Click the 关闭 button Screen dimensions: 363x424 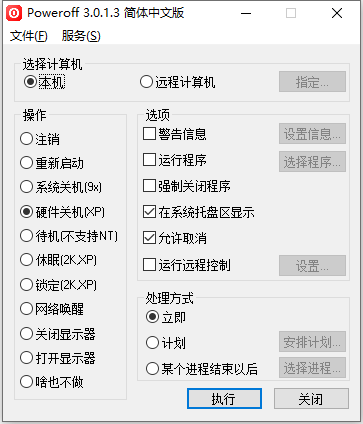point(311,398)
